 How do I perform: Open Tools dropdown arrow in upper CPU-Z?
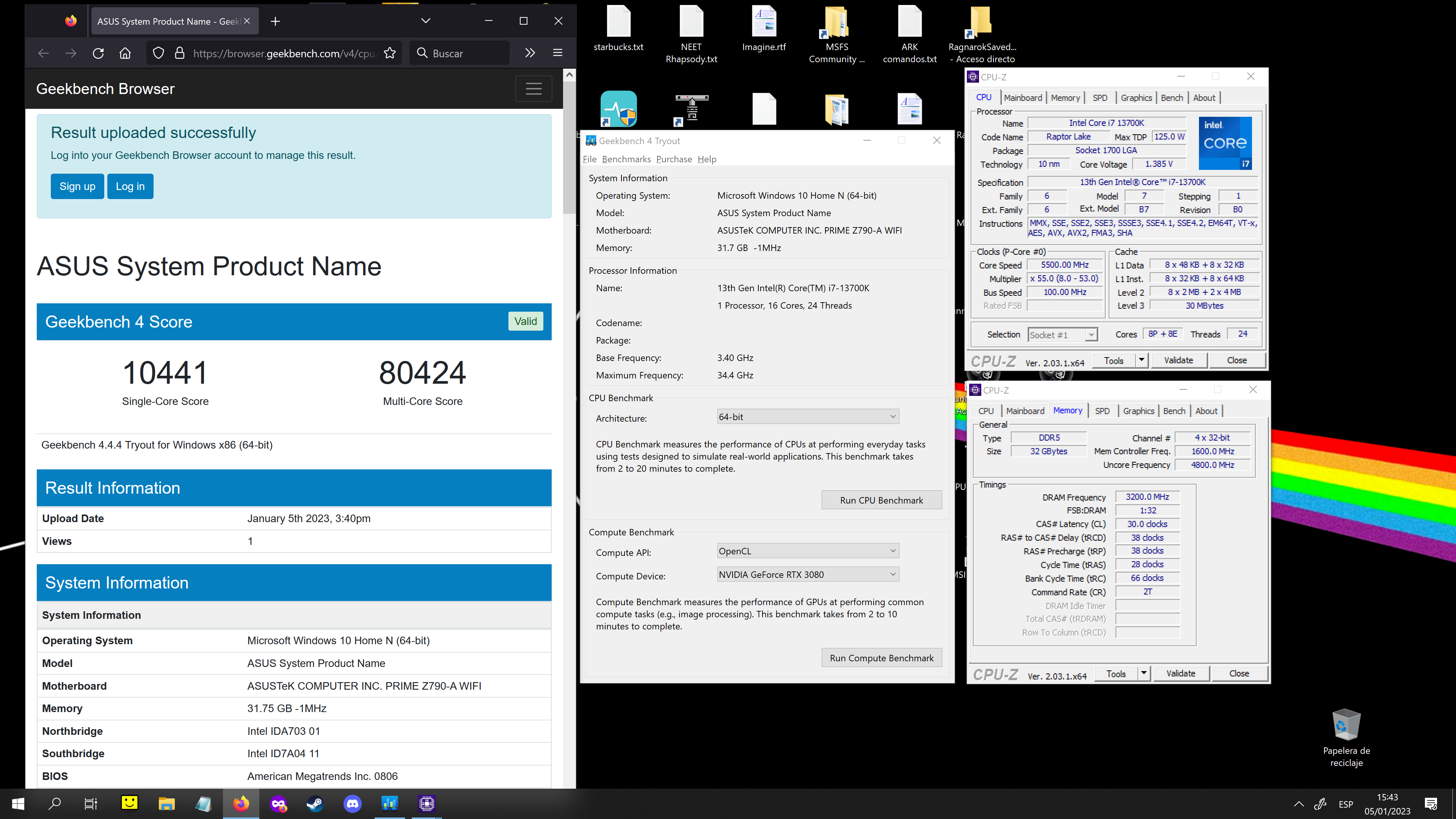click(1141, 360)
